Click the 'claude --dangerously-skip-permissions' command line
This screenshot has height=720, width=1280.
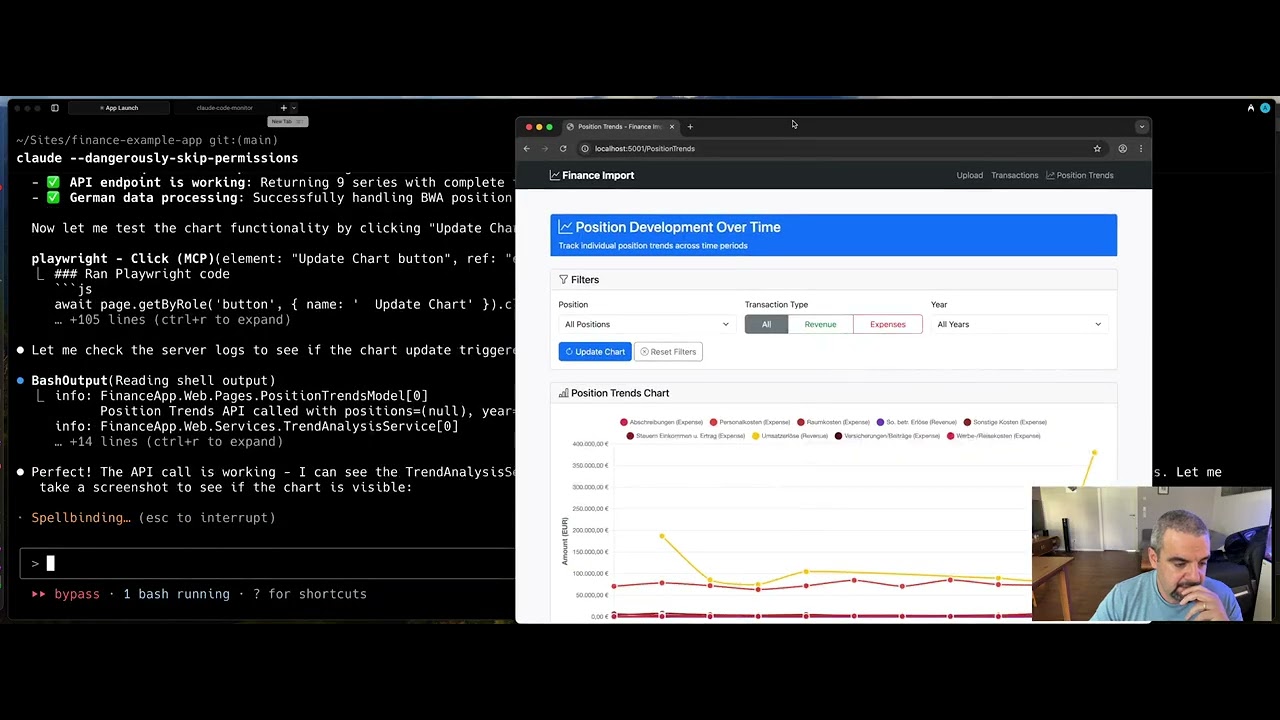pos(157,158)
